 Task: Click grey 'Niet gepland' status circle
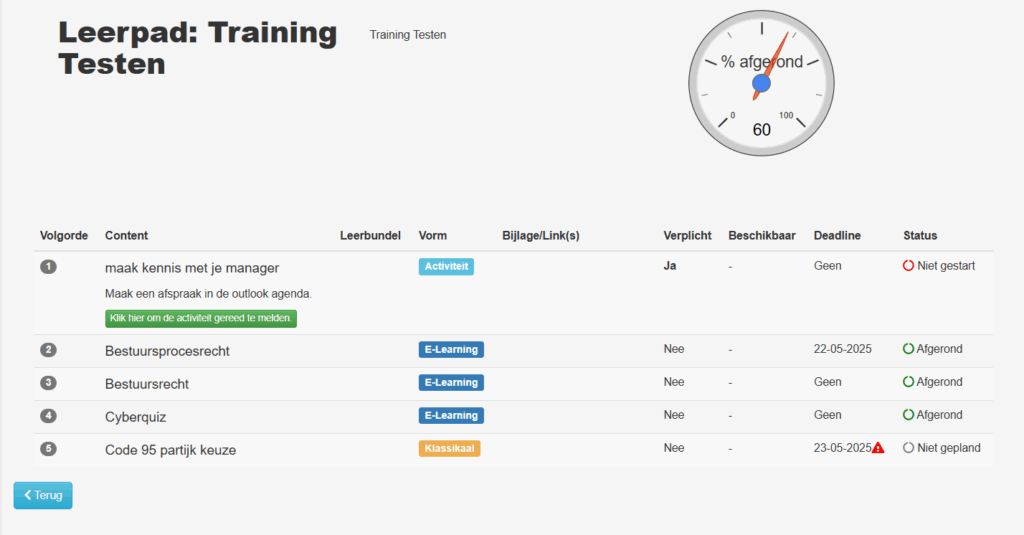[x=909, y=448]
